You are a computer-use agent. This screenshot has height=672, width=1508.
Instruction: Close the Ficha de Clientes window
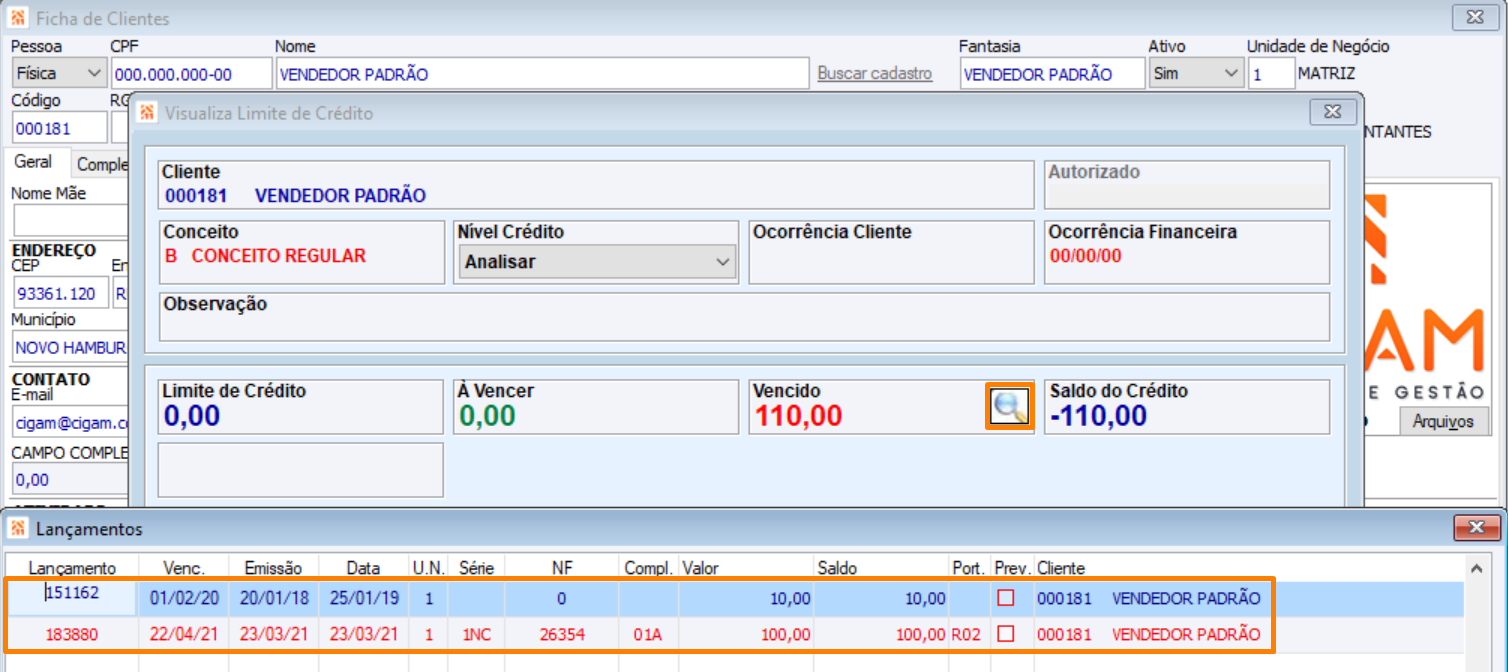pos(1476,18)
